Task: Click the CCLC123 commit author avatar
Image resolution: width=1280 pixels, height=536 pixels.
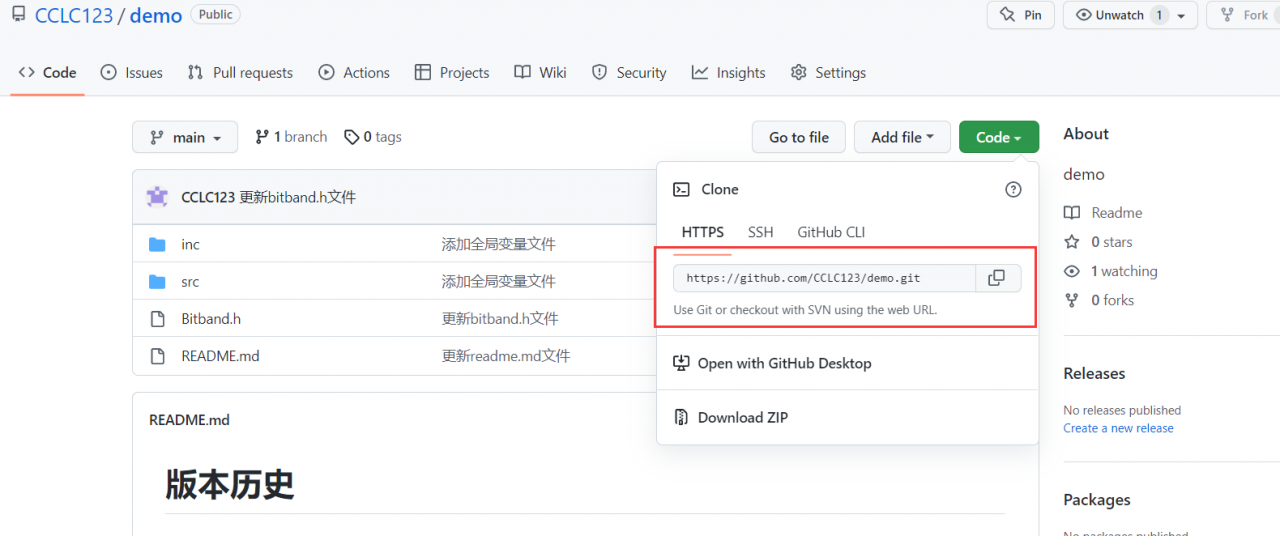Action: 157,197
